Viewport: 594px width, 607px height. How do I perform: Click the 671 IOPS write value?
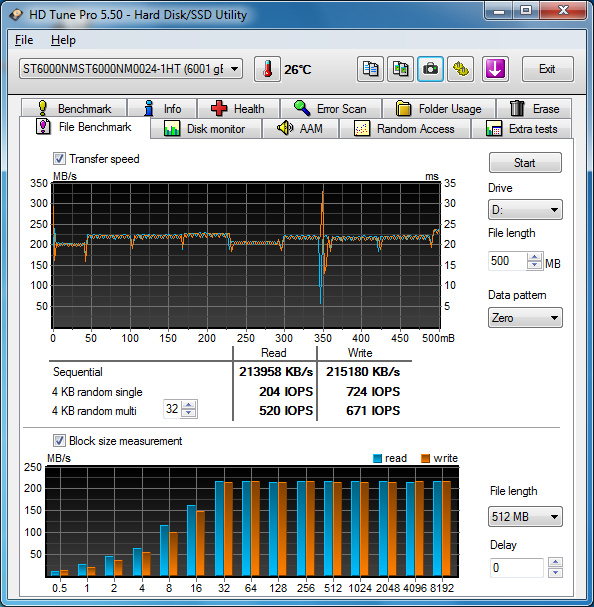tap(373, 410)
